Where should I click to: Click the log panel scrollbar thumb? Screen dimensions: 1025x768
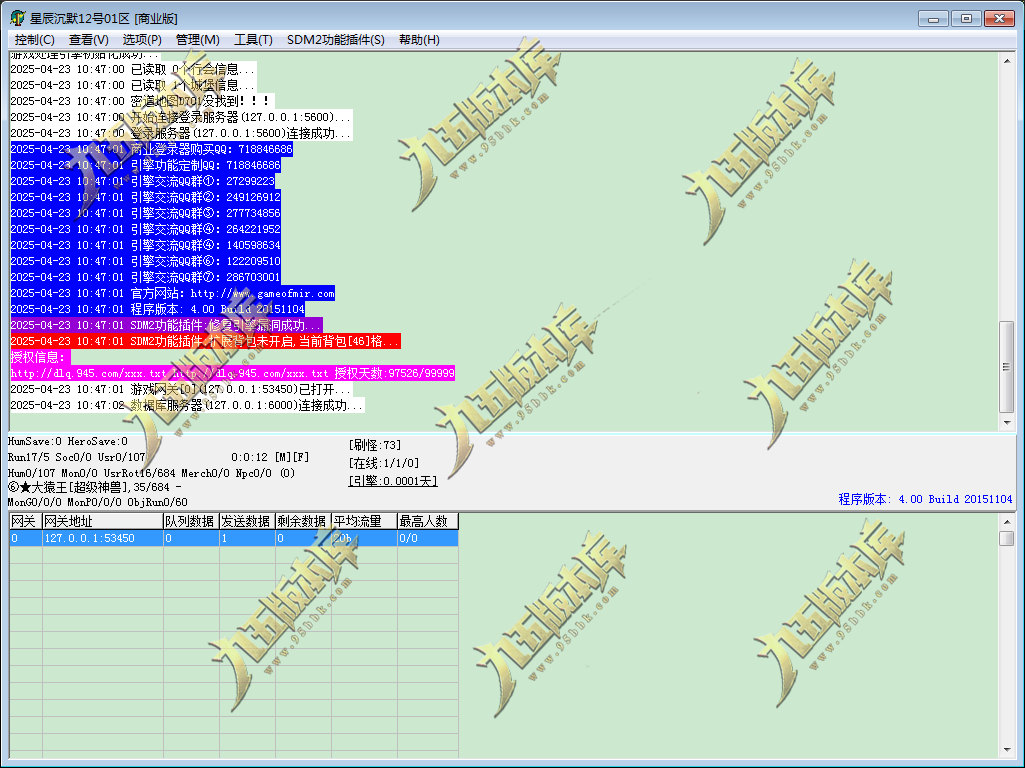click(1007, 366)
